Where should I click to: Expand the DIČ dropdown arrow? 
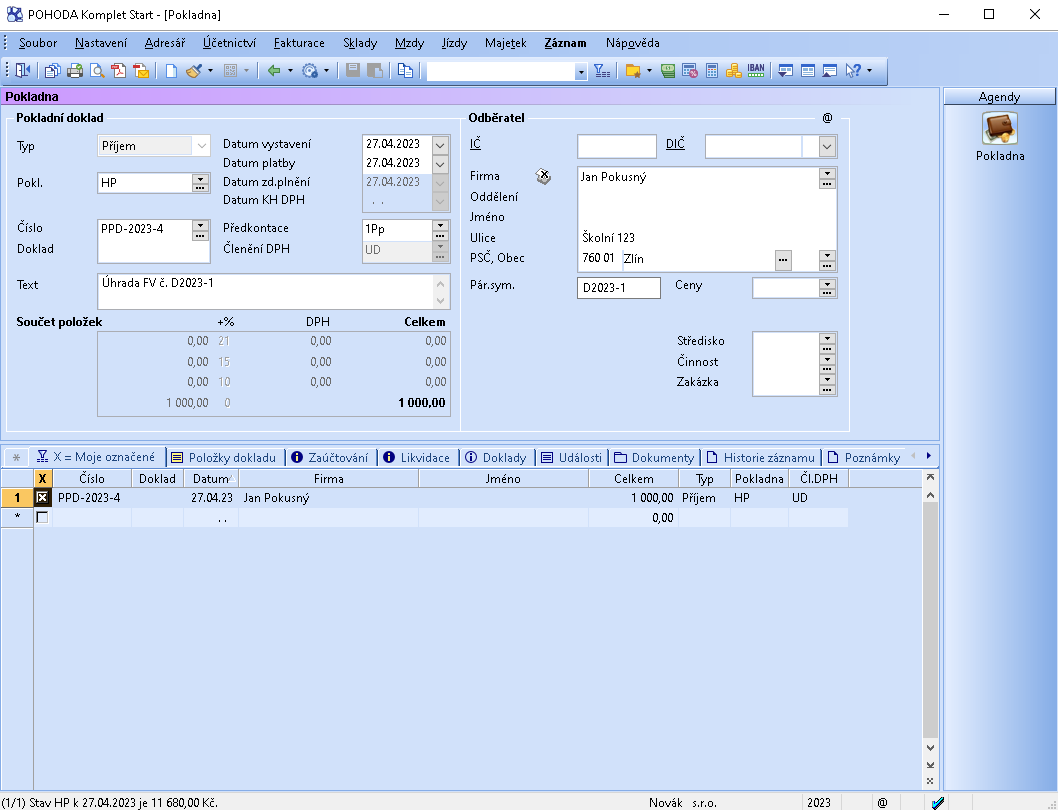827,146
